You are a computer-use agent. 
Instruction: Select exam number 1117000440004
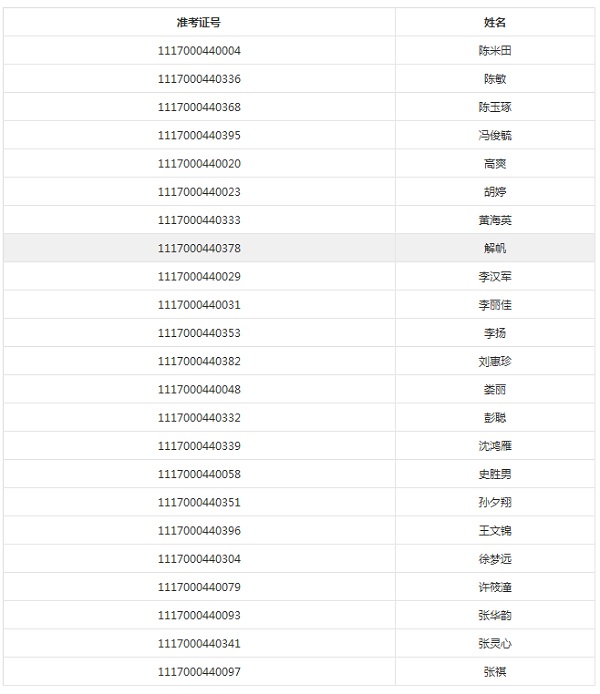tap(199, 51)
